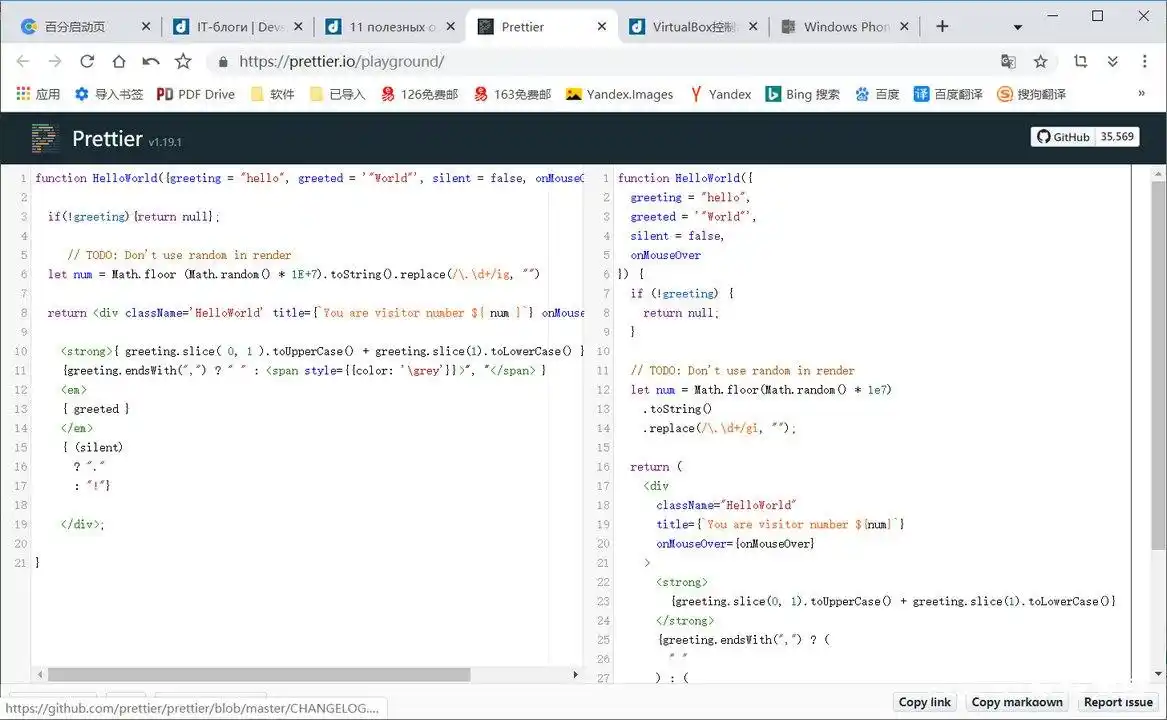Open a new browser tab with the plus icon
This screenshot has height=720, width=1167.
click(941, 26)
